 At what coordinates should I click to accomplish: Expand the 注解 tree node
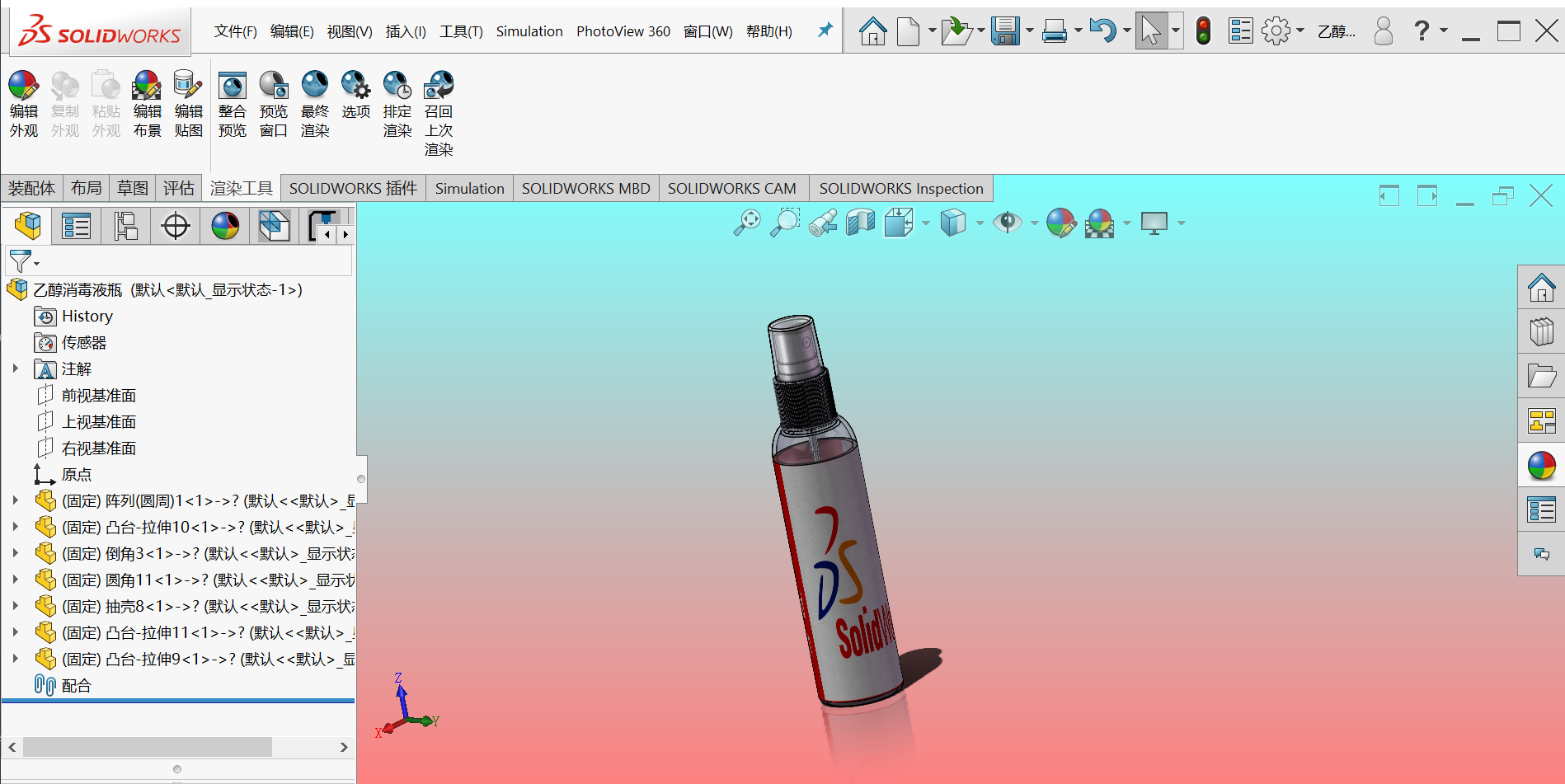coord(16,369)
